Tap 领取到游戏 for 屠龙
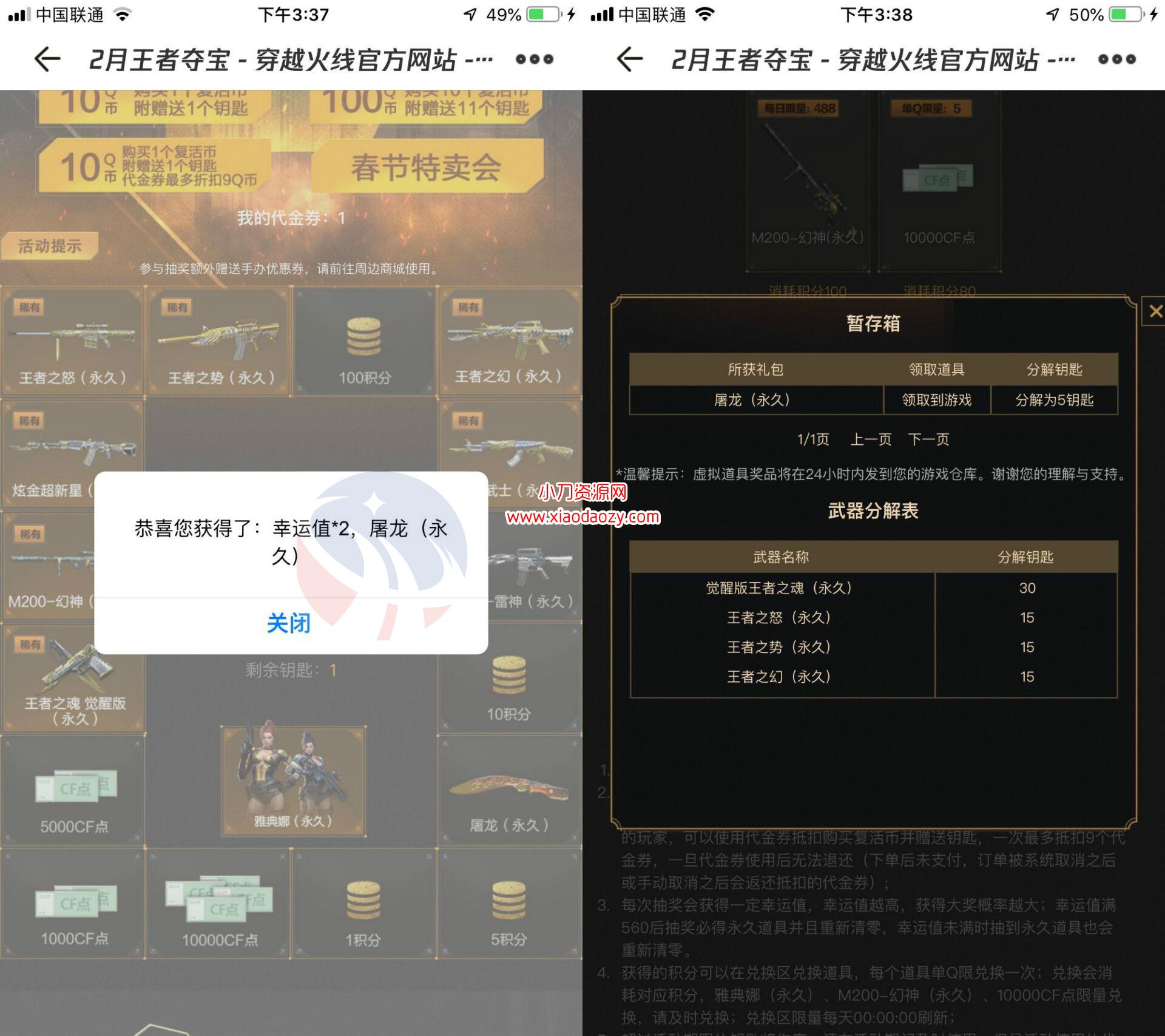Viewport: 1165px width, 1036px height. pyautogui.click(x=937, y=400)
